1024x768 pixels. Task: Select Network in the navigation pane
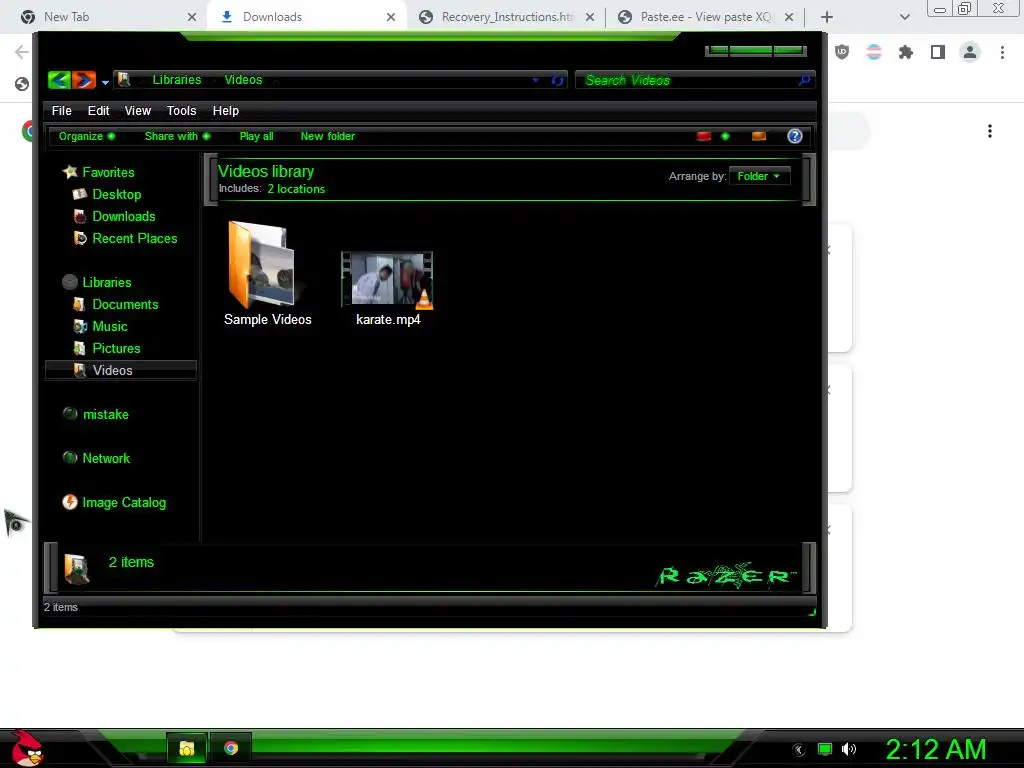coord(106,458)
